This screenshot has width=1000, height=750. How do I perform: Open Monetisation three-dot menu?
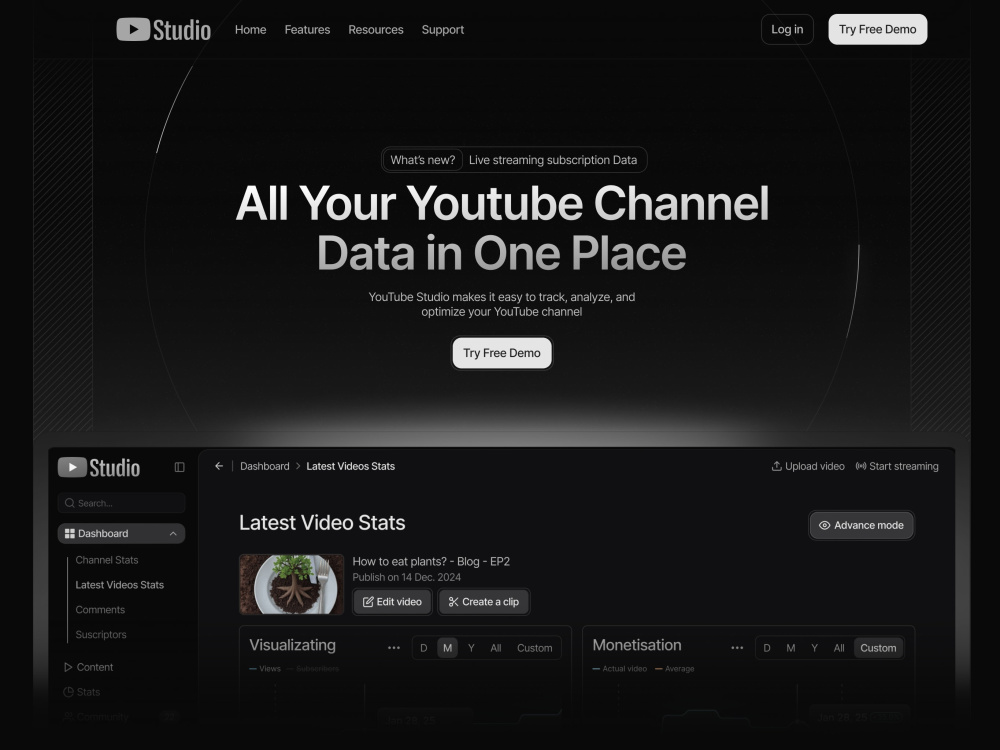pyautogui.click(x=737, y=648)
